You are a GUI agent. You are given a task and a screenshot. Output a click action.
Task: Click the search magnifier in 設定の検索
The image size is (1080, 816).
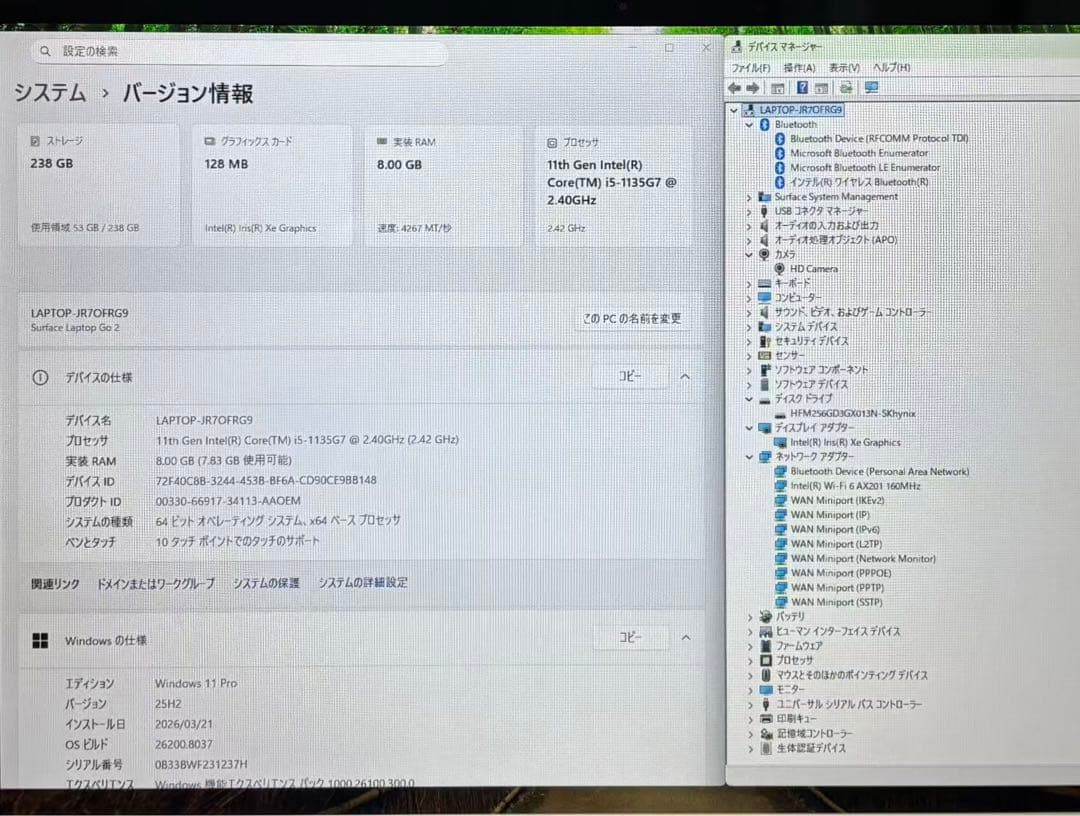(x=46, y=50)
